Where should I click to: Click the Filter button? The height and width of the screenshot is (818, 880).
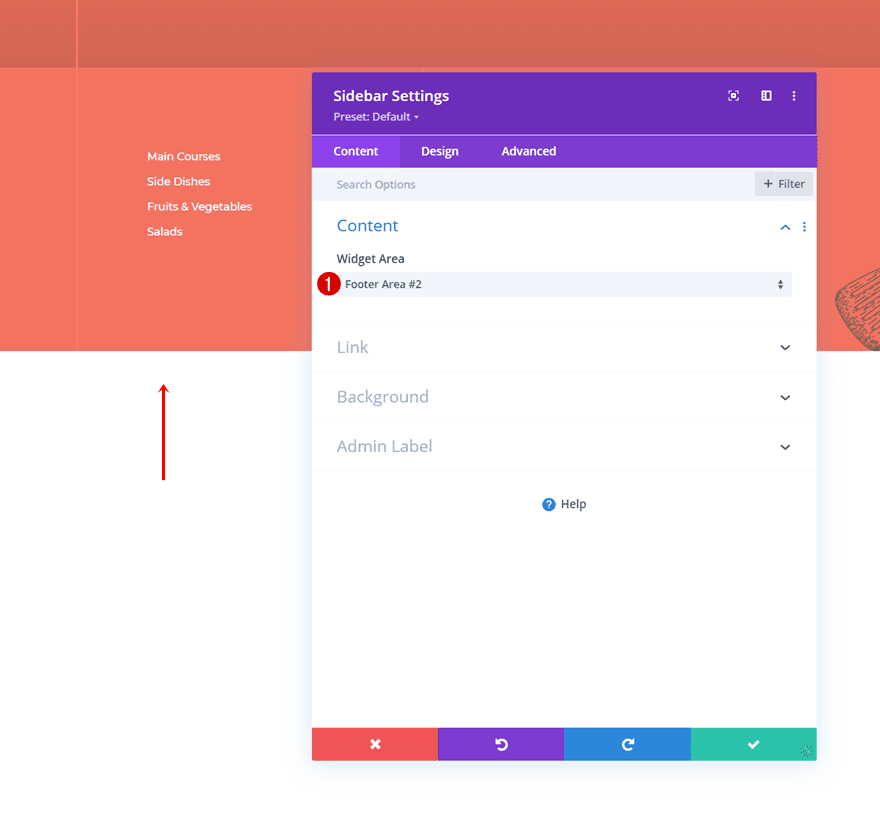tap(783, 184)
